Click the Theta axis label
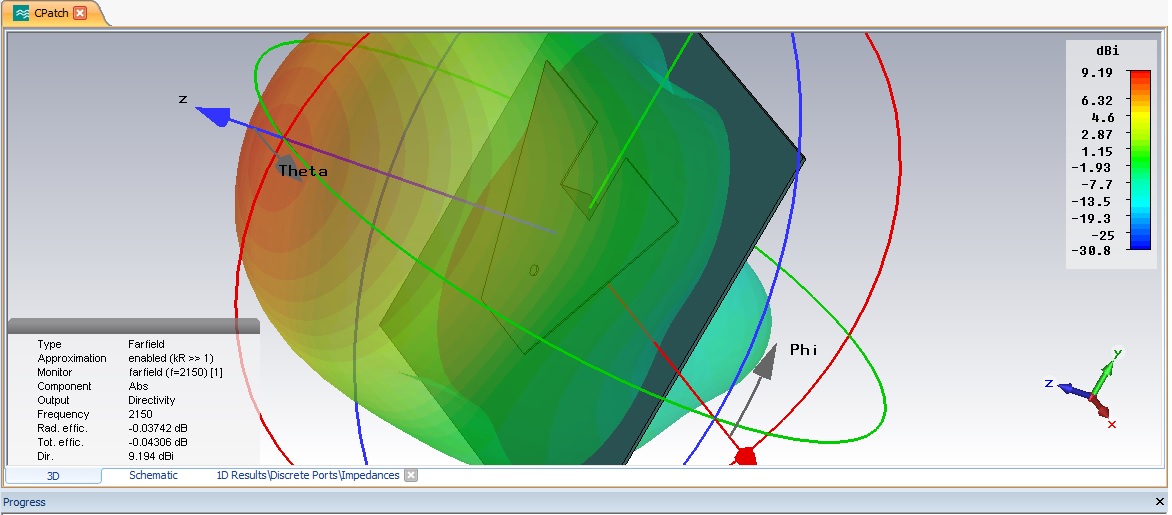Viewport: 1172px width, 515px height. tap(303, 171)
